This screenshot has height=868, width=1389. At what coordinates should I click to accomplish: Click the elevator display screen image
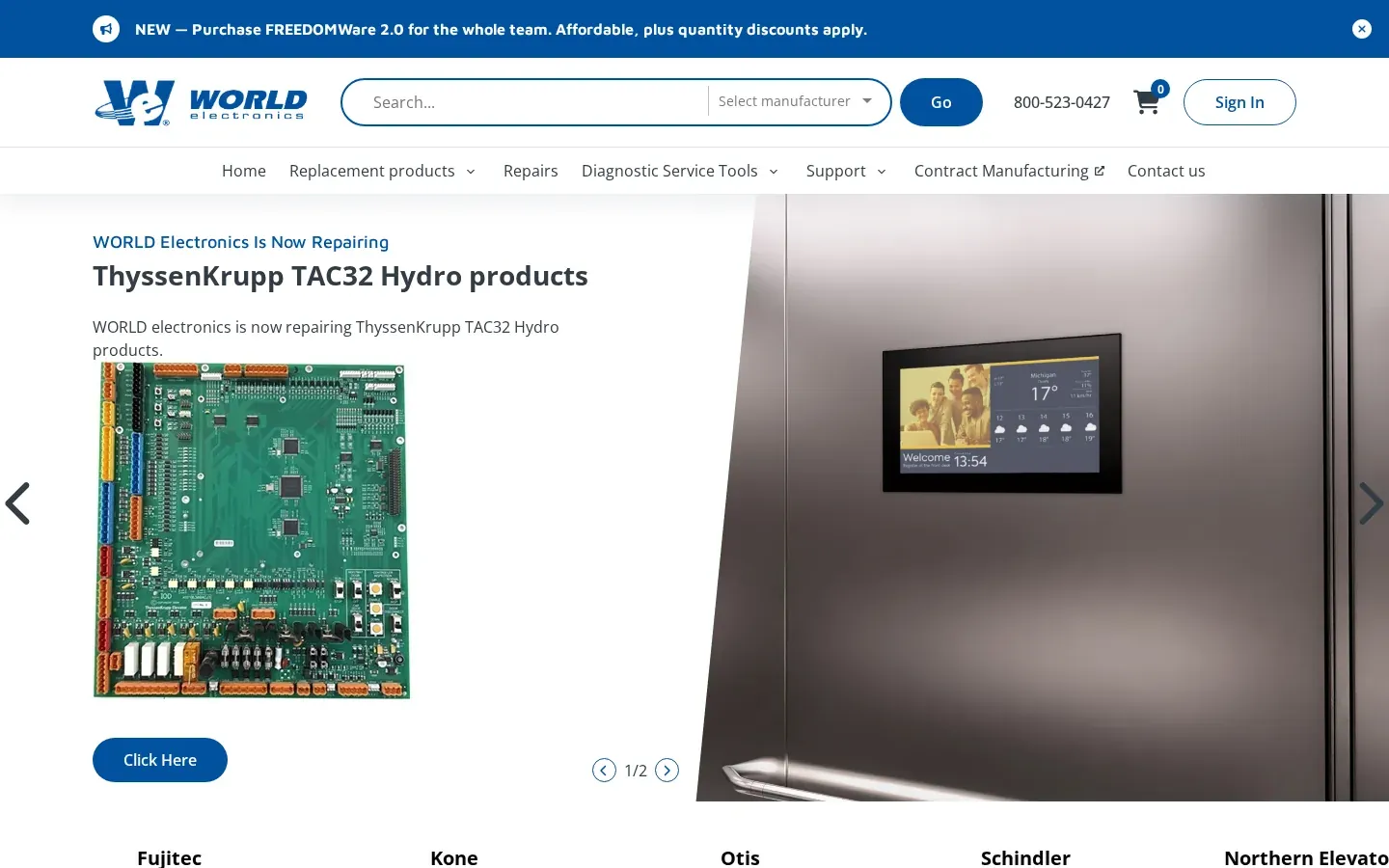click(x=1002, y=413)
